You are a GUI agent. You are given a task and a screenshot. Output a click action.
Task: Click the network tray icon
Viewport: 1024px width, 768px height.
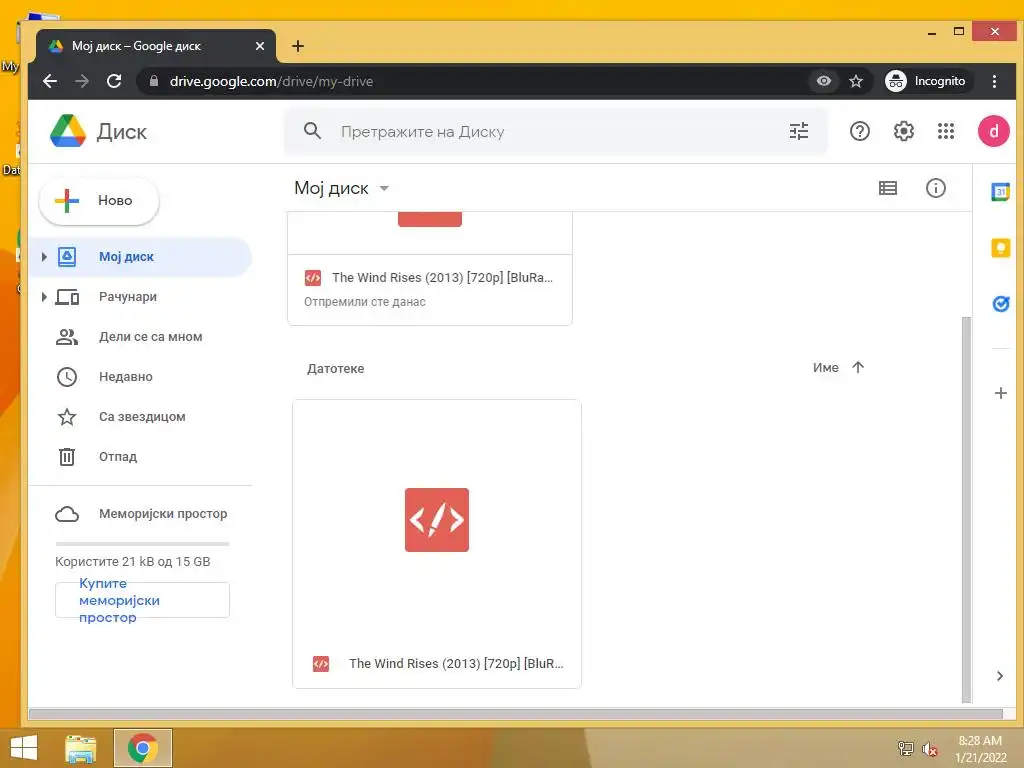(905, 749)
